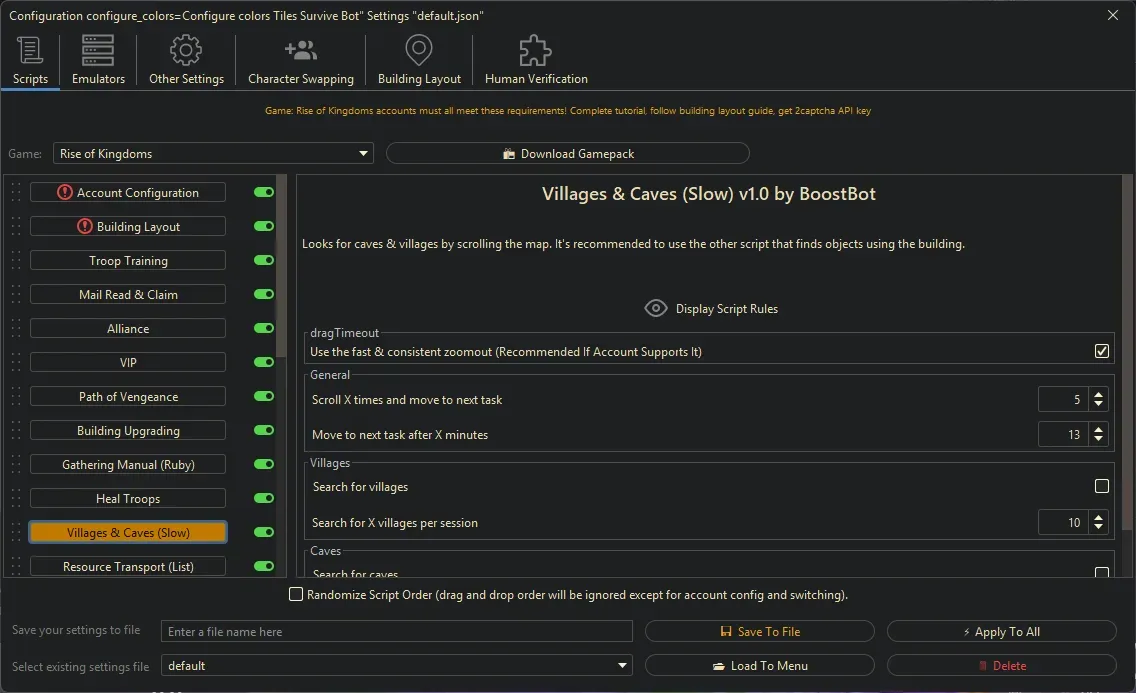Switch to the Scripts tab
1136x693 pixels.
(x=30, y=60)
